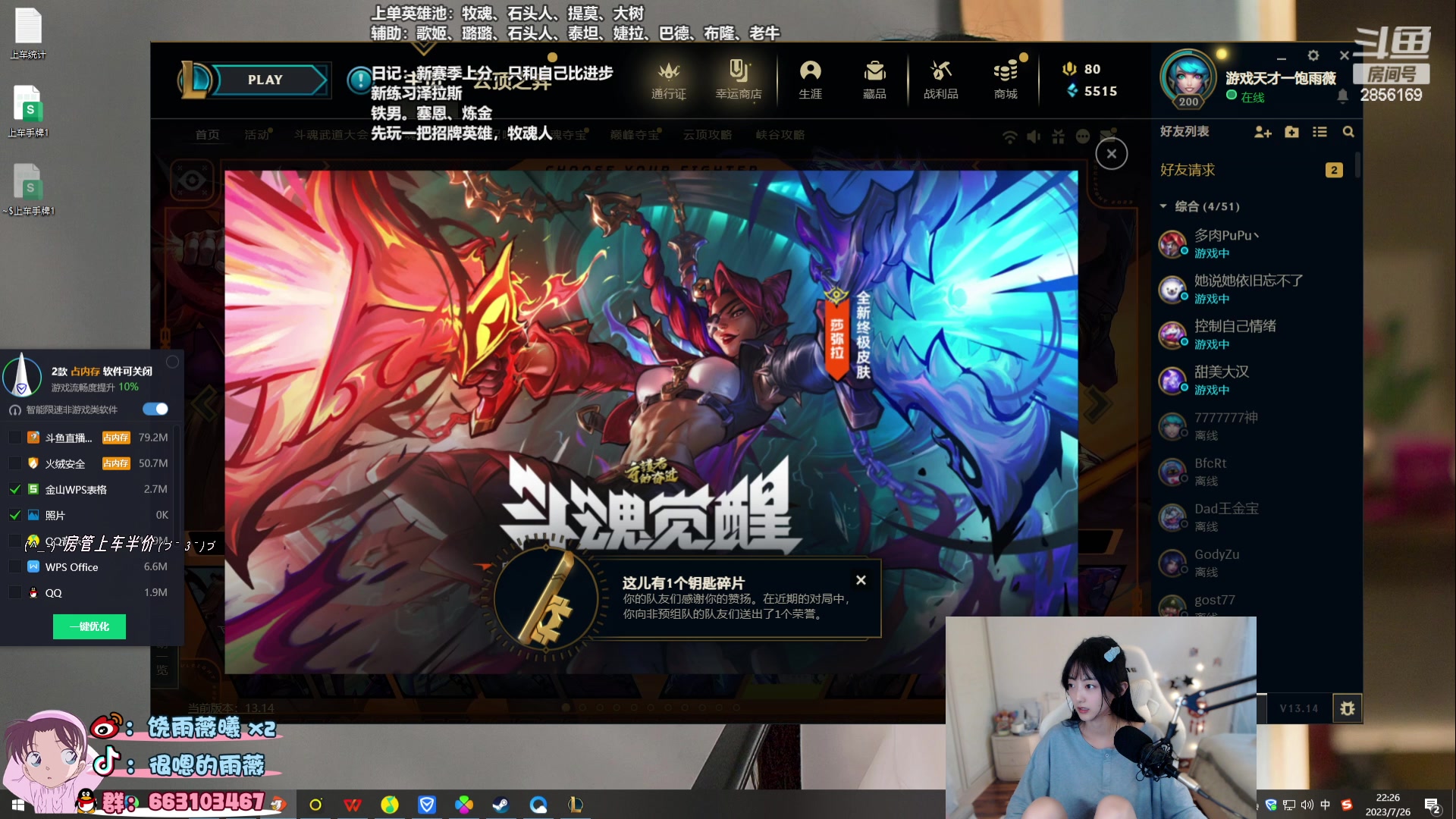1456x819 pixels.
Task: Click the add friend icon
Action: pyautogui.click(x=1263, y=132)
